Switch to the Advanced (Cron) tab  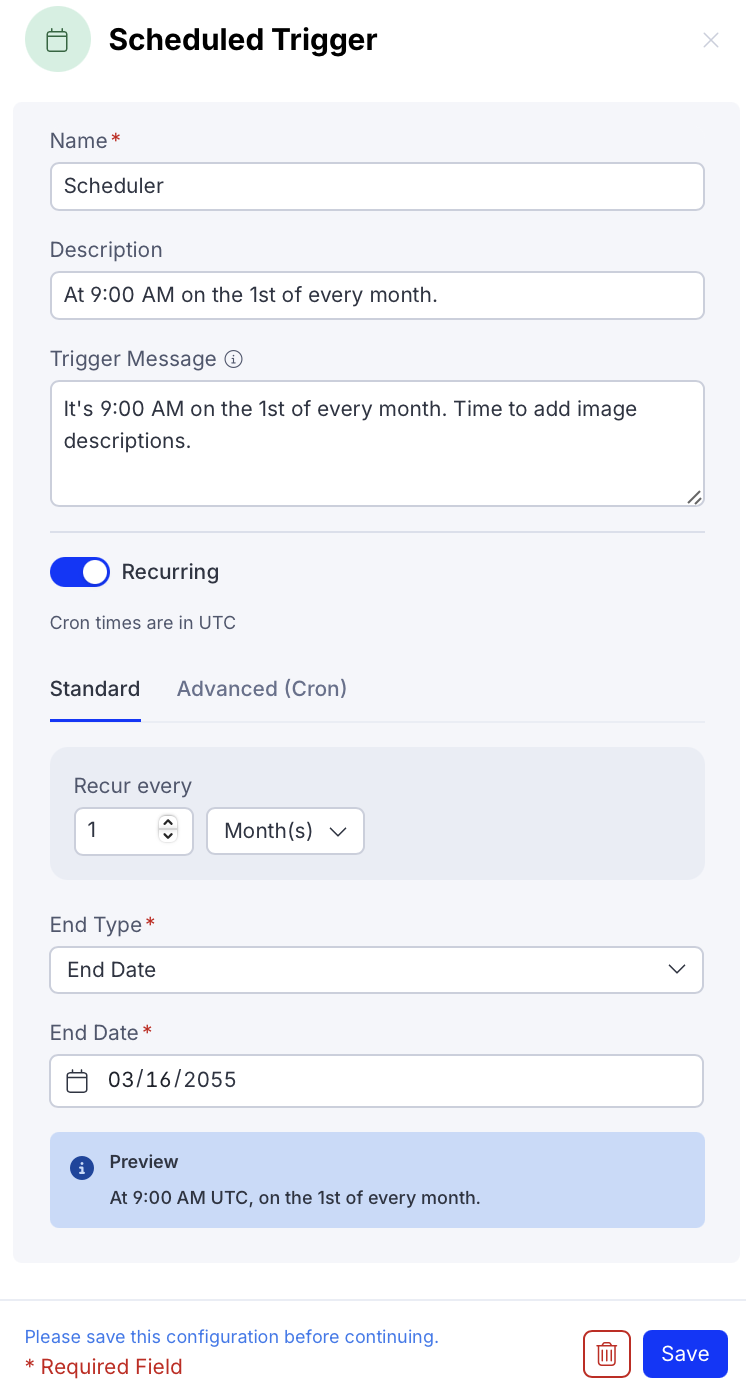coord(262,689)
